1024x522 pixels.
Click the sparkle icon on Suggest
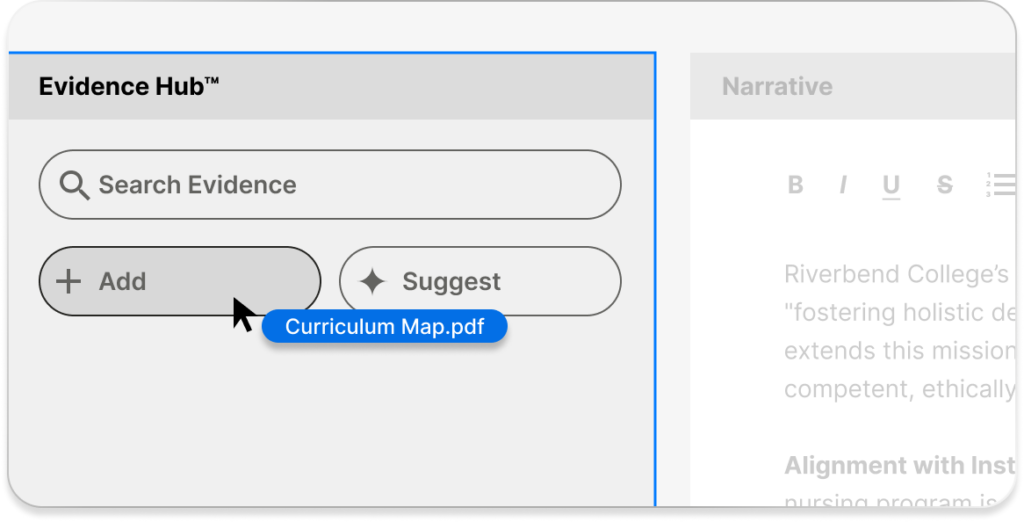pyautogui.click(x=372, y=282)
